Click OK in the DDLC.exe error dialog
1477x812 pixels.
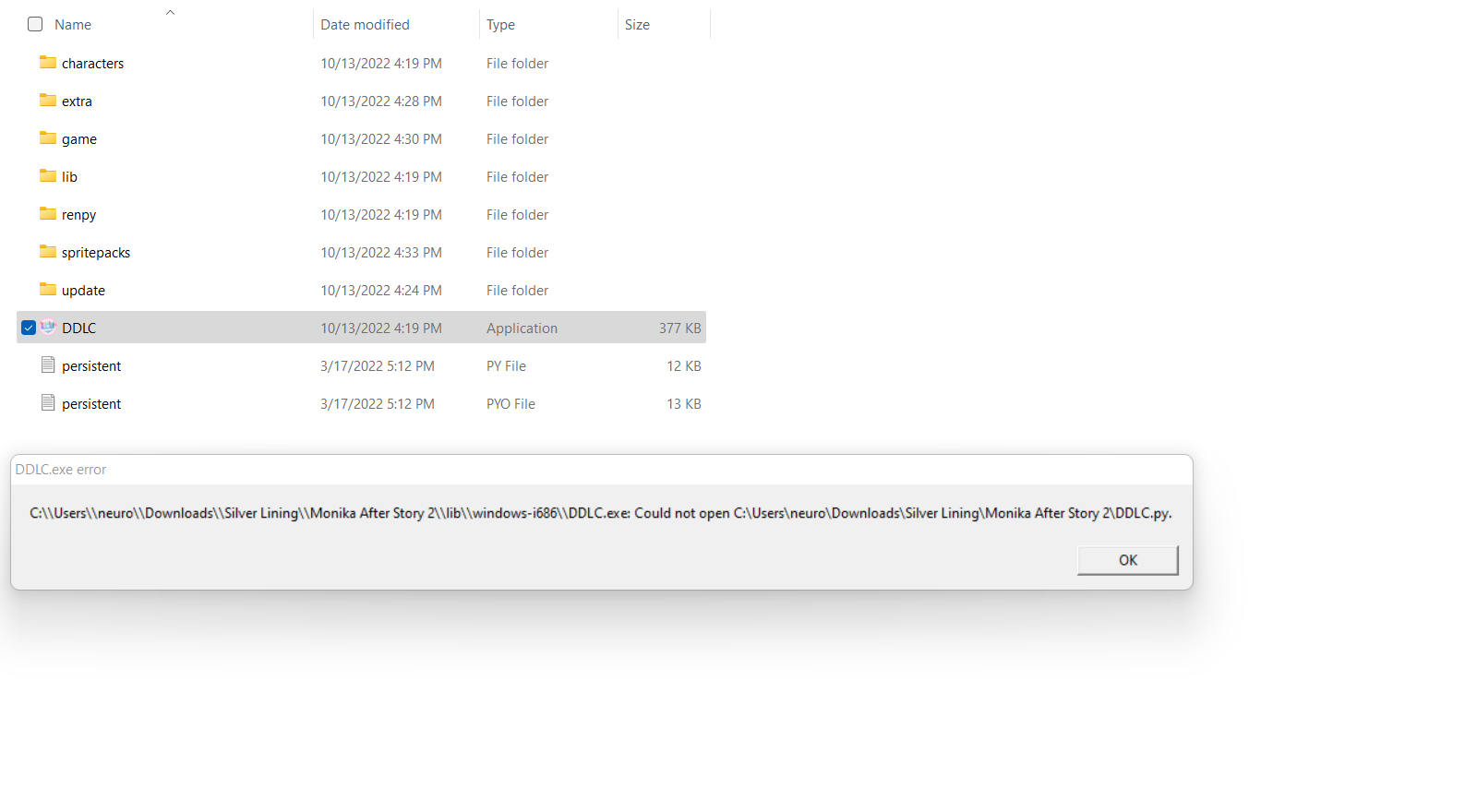coord(1128,560)
